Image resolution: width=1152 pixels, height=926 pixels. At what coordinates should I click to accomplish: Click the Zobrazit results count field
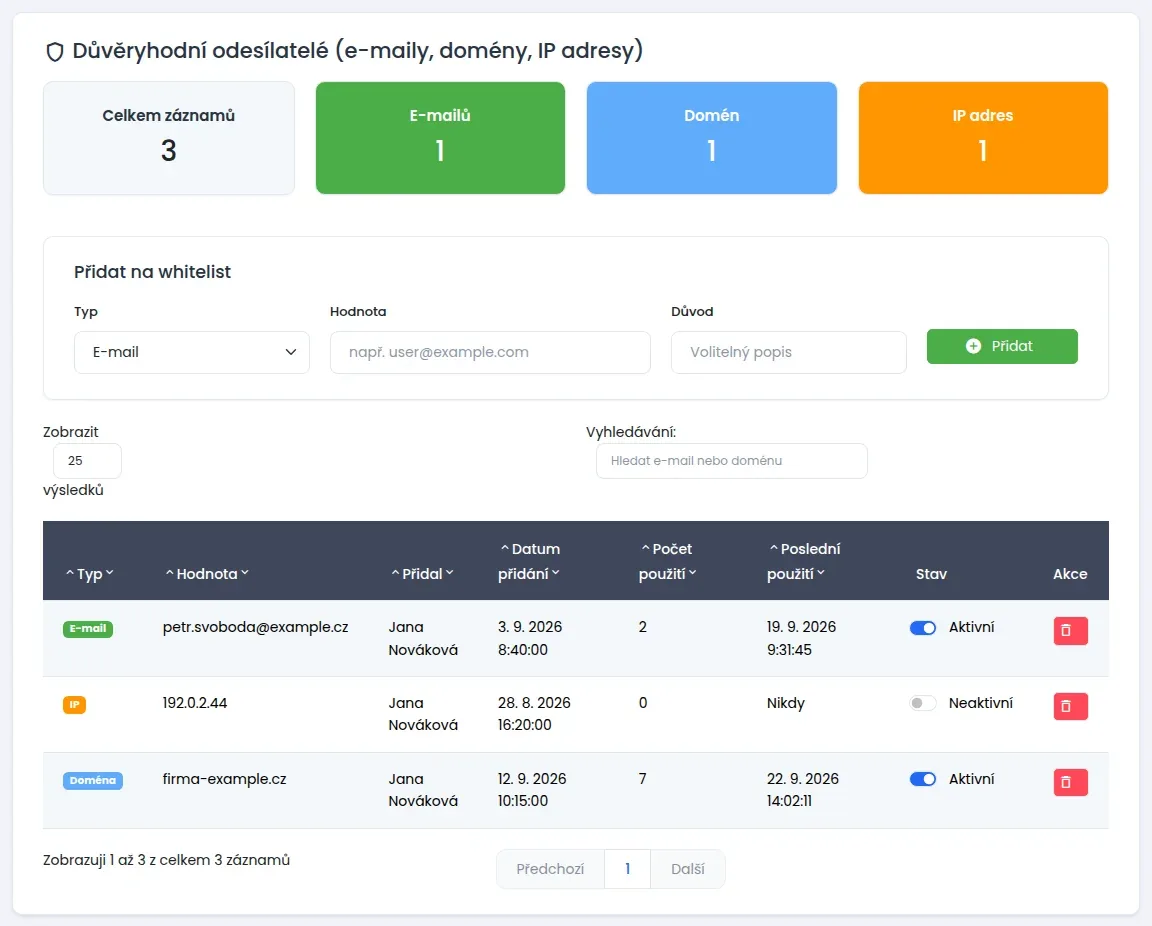(87, 461)
